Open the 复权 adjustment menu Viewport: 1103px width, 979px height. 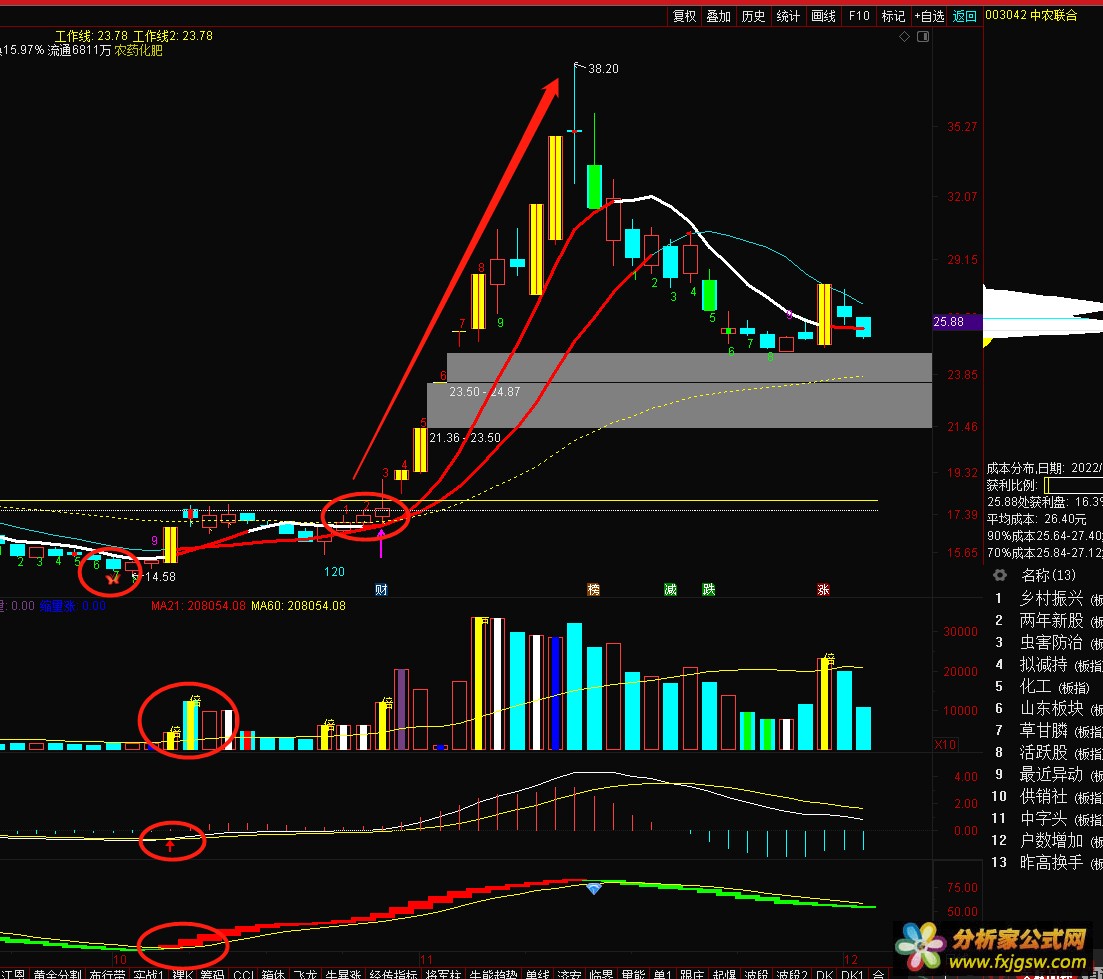pyautogui.click(x=684, y=15)
